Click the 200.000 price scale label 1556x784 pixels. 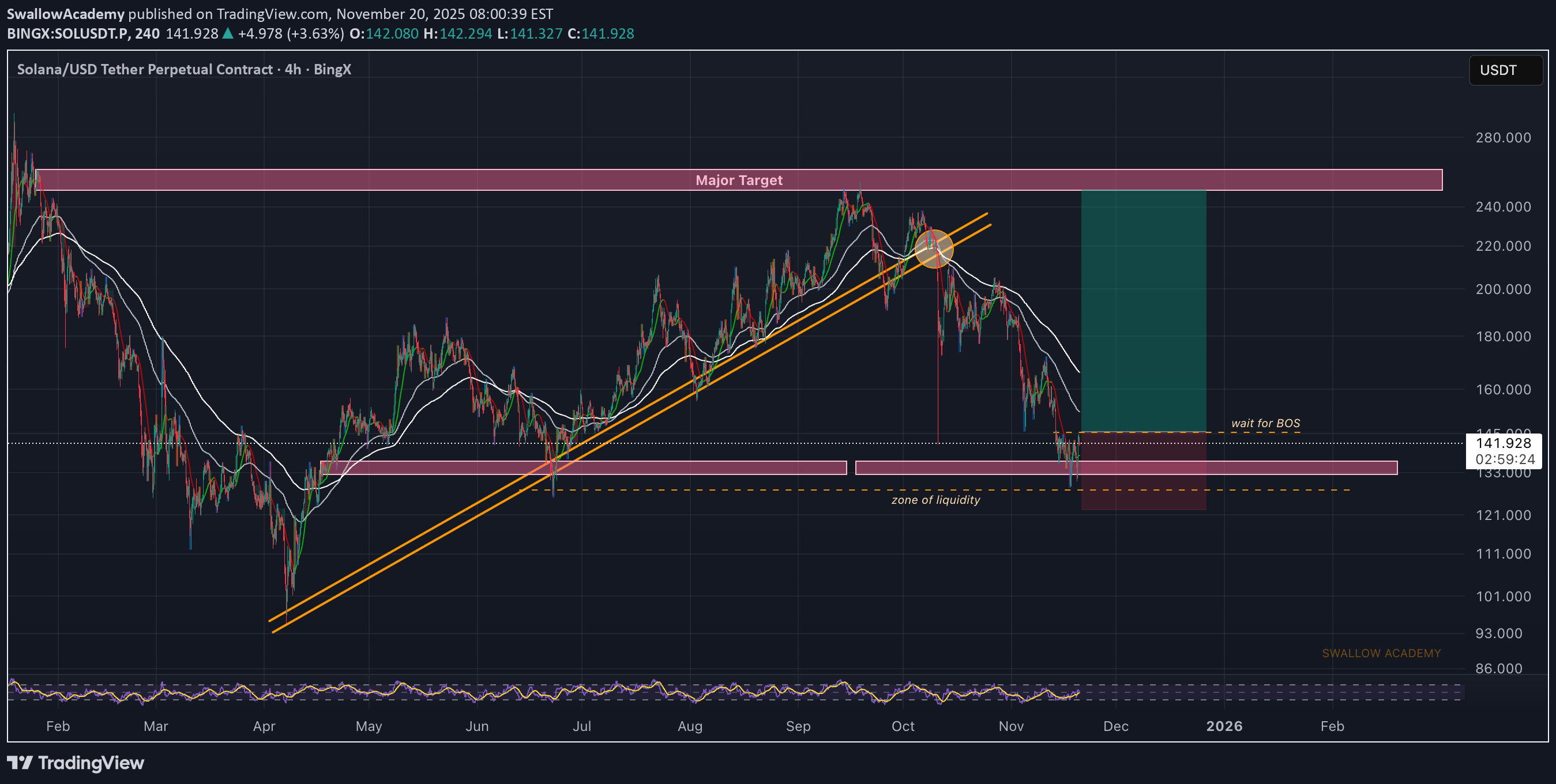coord(1503,289)
